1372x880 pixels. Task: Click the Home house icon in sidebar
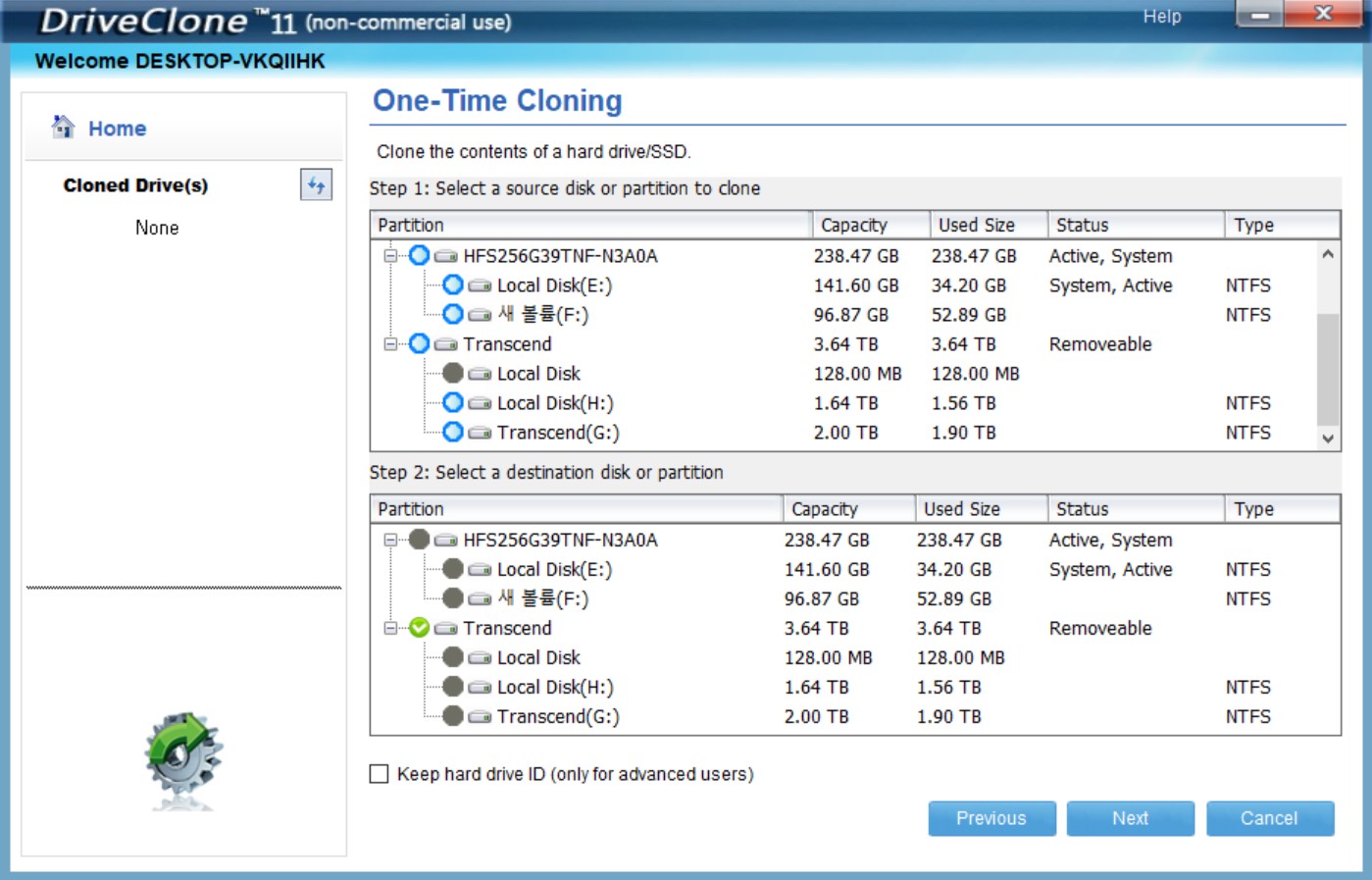[x=63, y=127]
